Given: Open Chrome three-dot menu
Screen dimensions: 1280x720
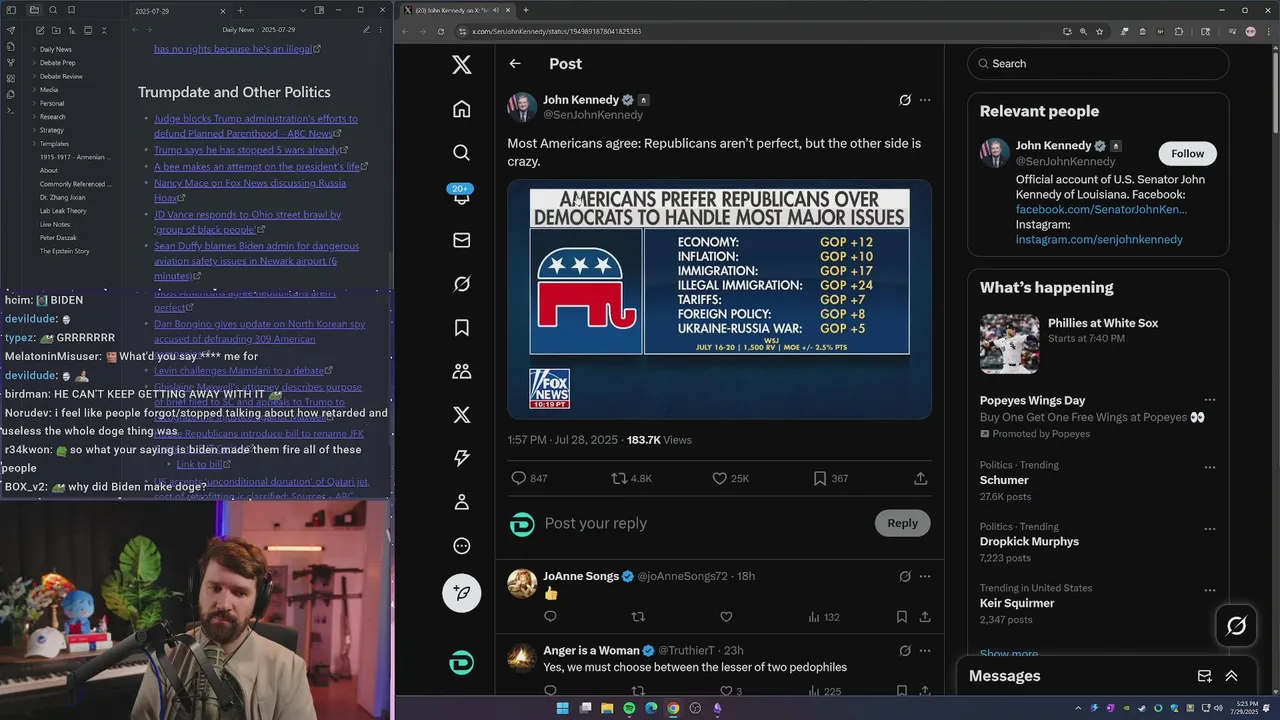Looking at the screenshot, I should point(1268,31).
